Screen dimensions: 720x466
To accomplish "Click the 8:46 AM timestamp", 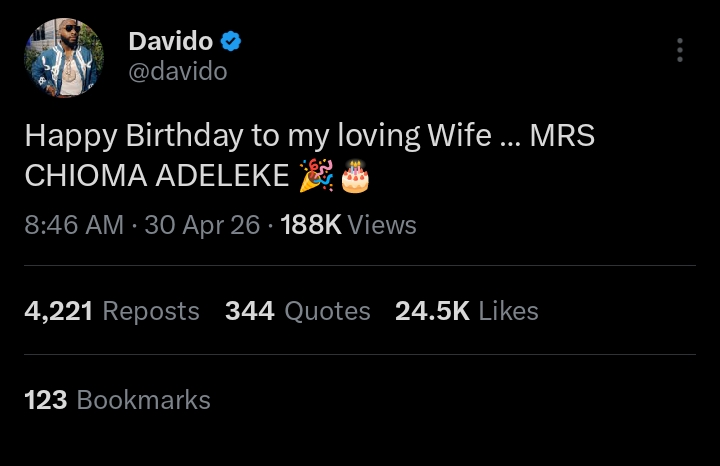I will [73, 225].
